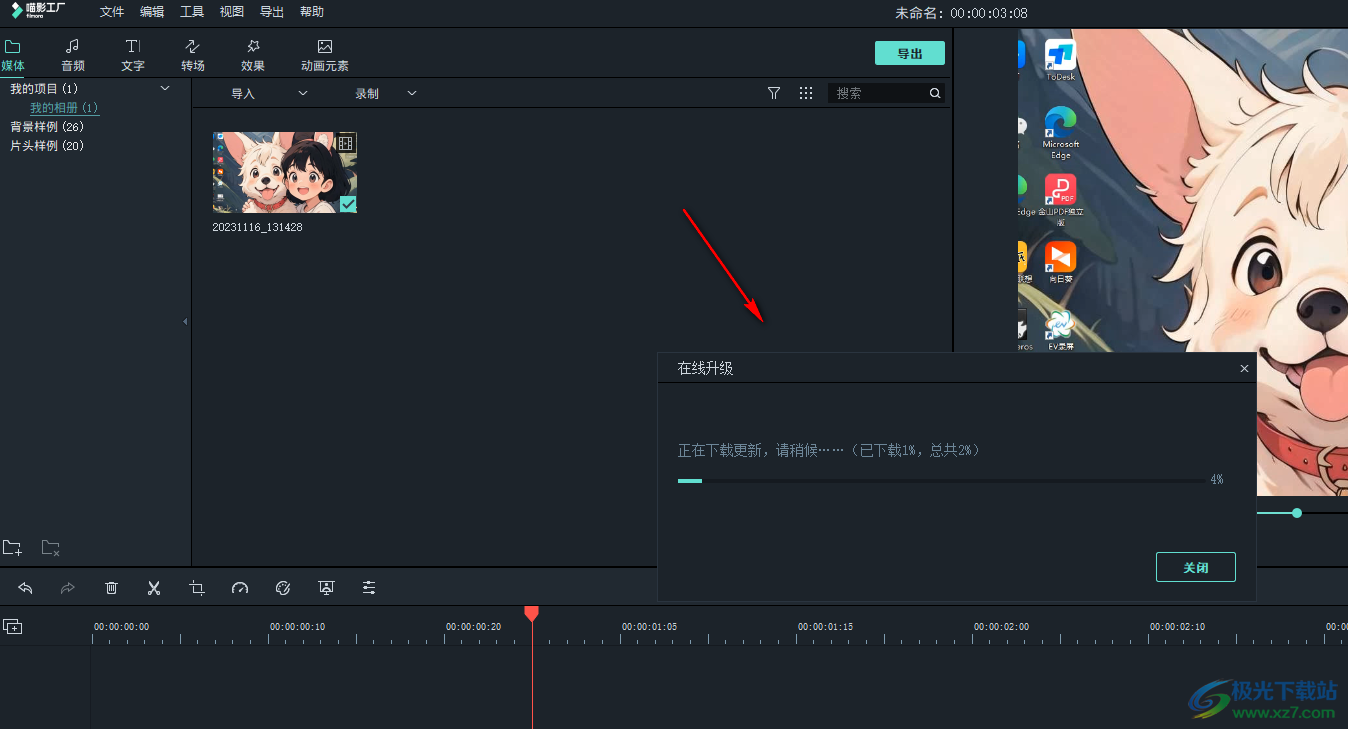The height and width of the screenshot is (729, 1348).
Task: Select 片头样例 (20) folder
Action: 47,146
